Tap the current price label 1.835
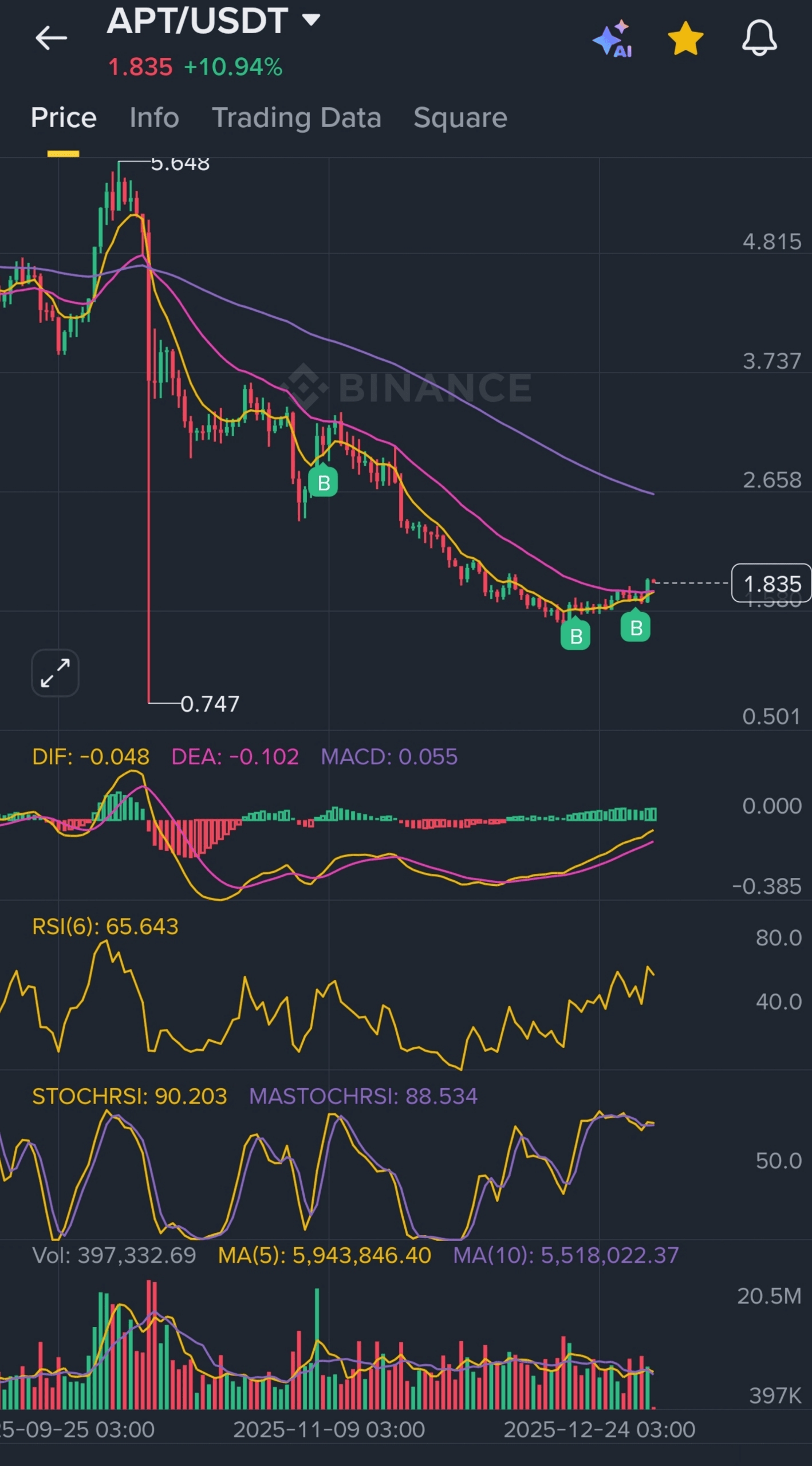812x1466 pixels. [x=771, y=583]
